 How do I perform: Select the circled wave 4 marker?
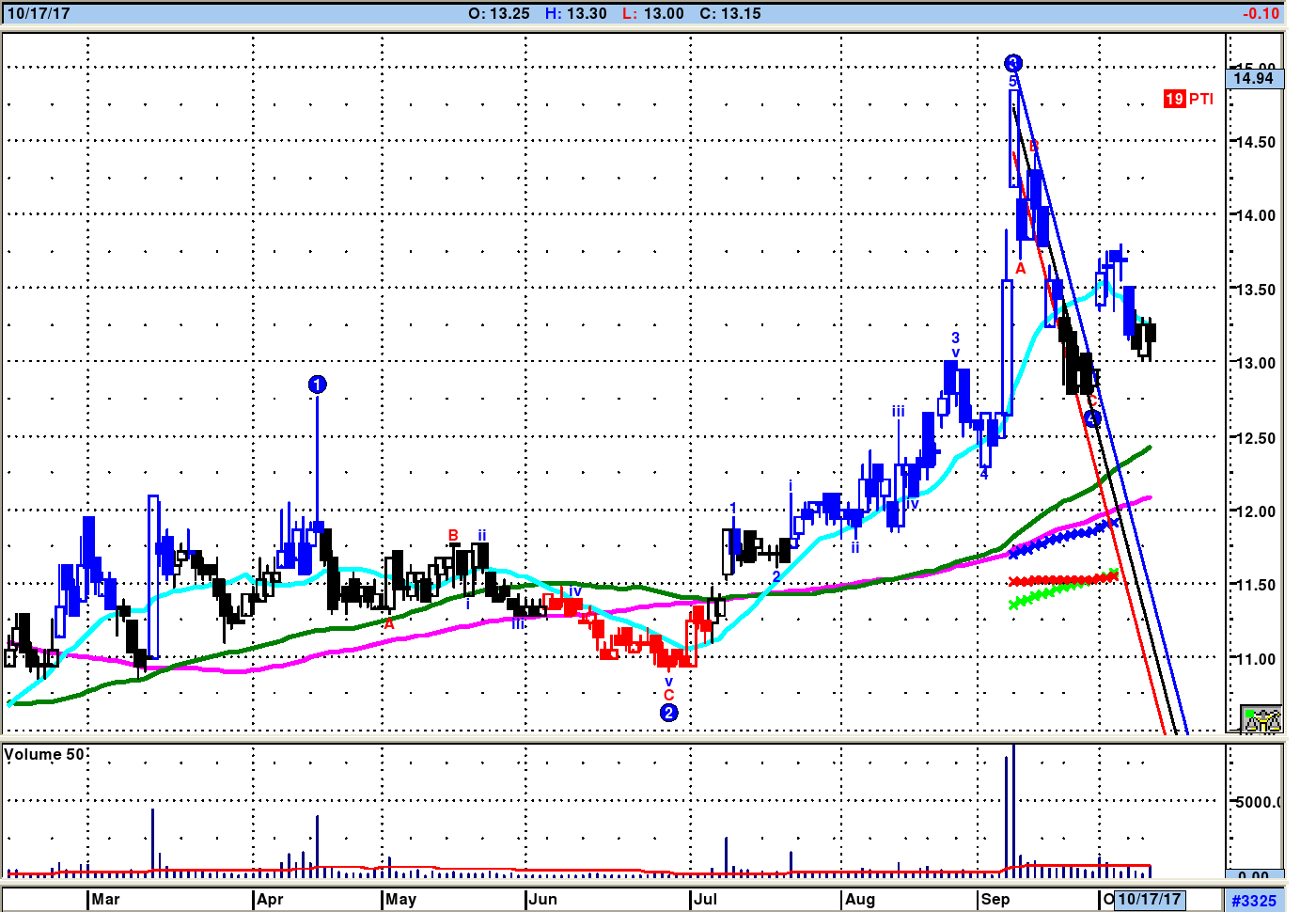(1091, 418)
